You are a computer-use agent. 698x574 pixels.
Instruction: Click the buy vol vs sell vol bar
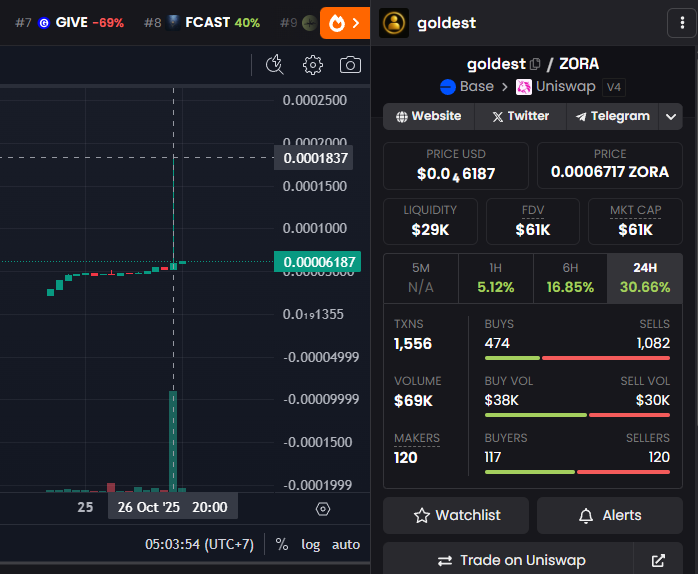[577, 415]
